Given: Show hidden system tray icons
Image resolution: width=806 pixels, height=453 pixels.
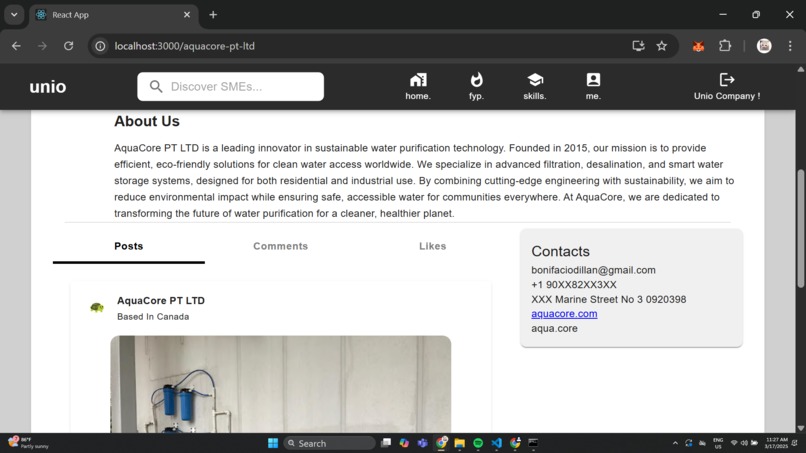Looking at the screenshot, I should click(675, 443).
